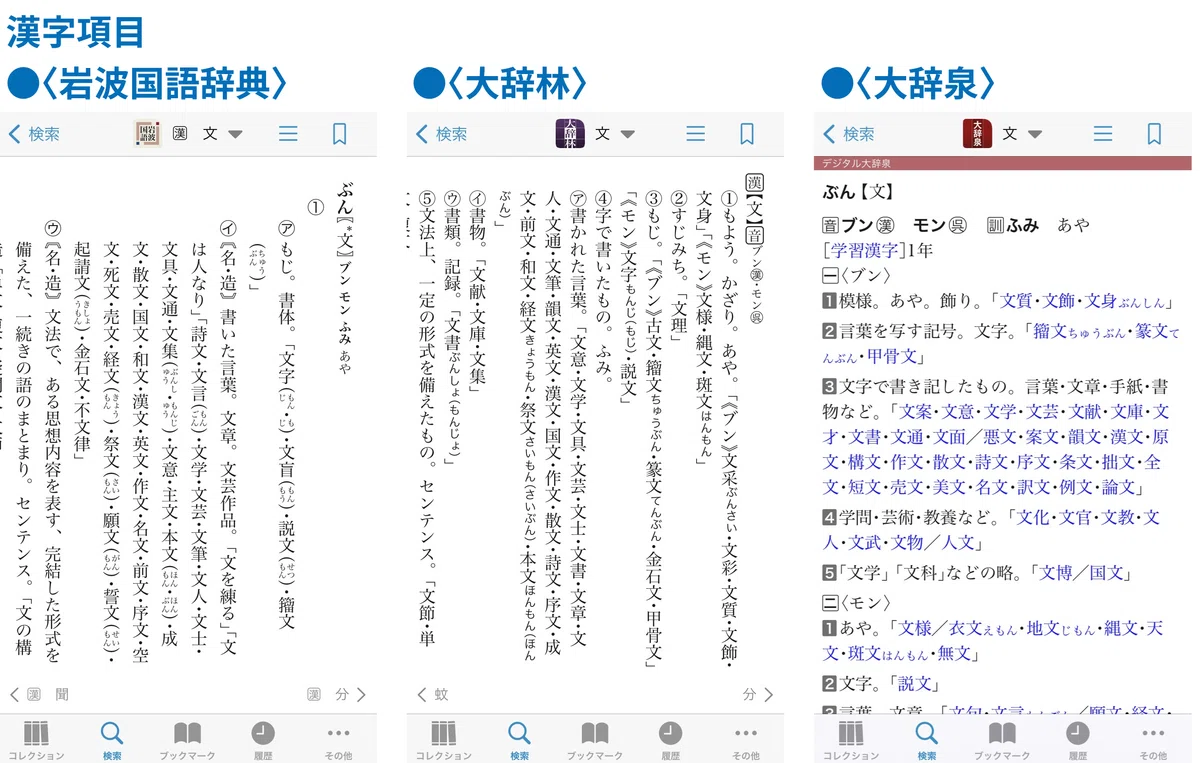Open ブックマーク tab in 岩波国語辞典 screen
1200x763 pixels.
click(x=187, y=741)
